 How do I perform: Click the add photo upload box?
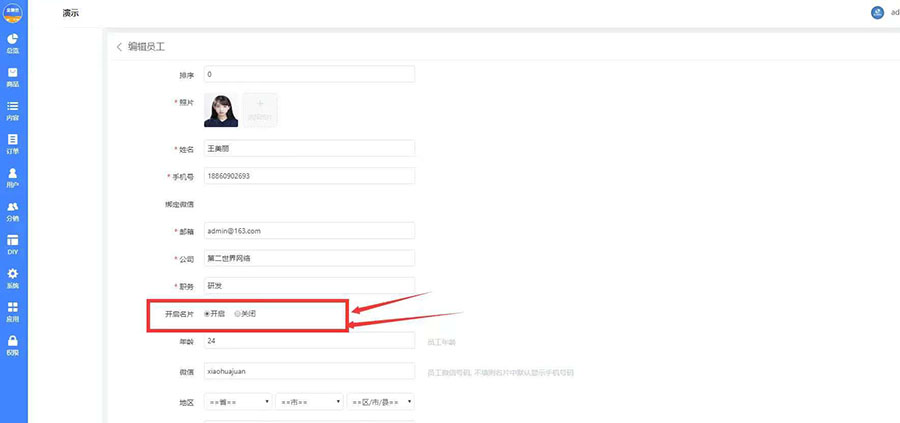click(260, 109)
